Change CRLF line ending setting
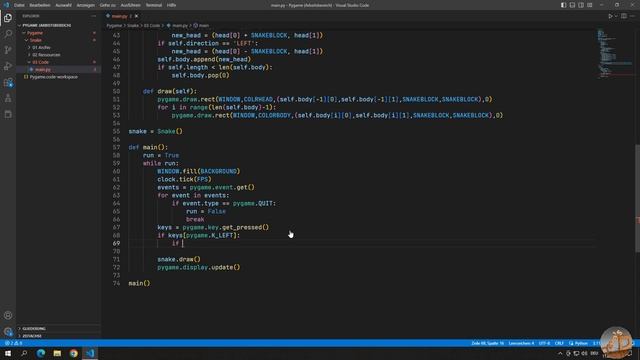 pyautogui.click(x=559, y=343)
